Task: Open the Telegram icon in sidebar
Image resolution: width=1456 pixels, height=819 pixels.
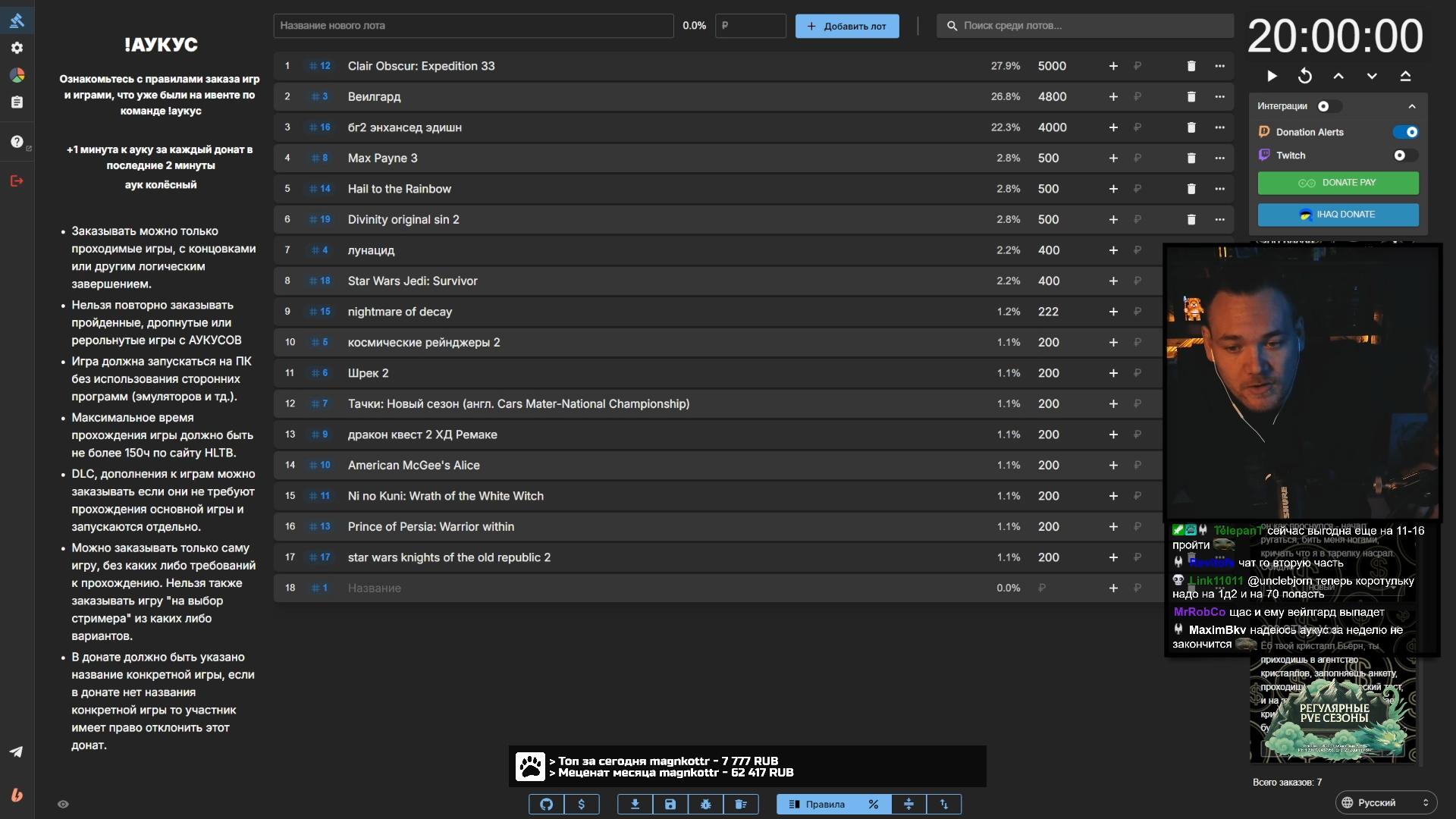Action: 16,752
